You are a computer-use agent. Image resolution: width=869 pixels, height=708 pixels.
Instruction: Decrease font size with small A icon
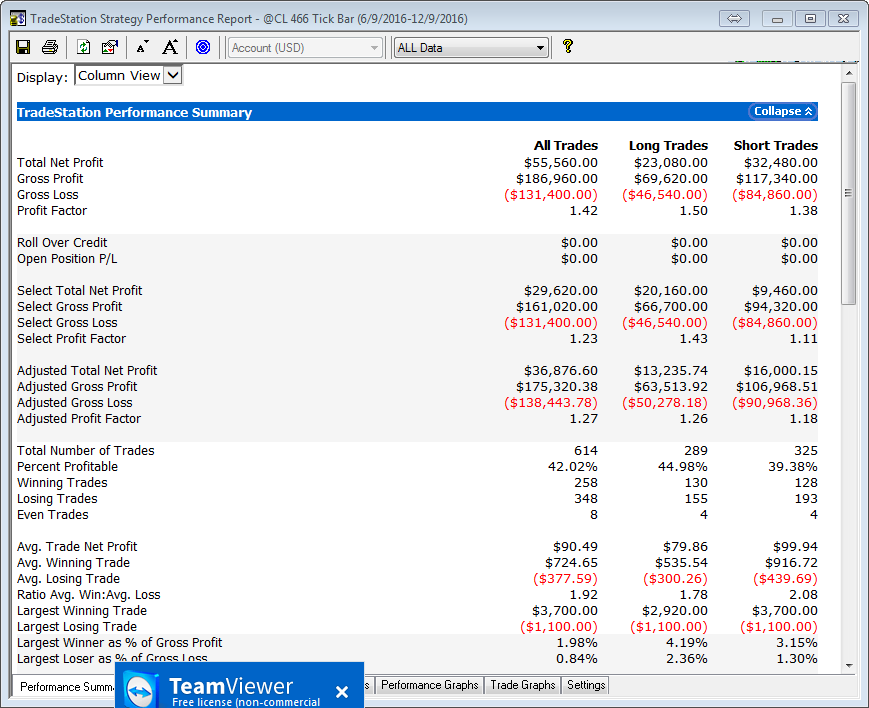tap(142, 47)
